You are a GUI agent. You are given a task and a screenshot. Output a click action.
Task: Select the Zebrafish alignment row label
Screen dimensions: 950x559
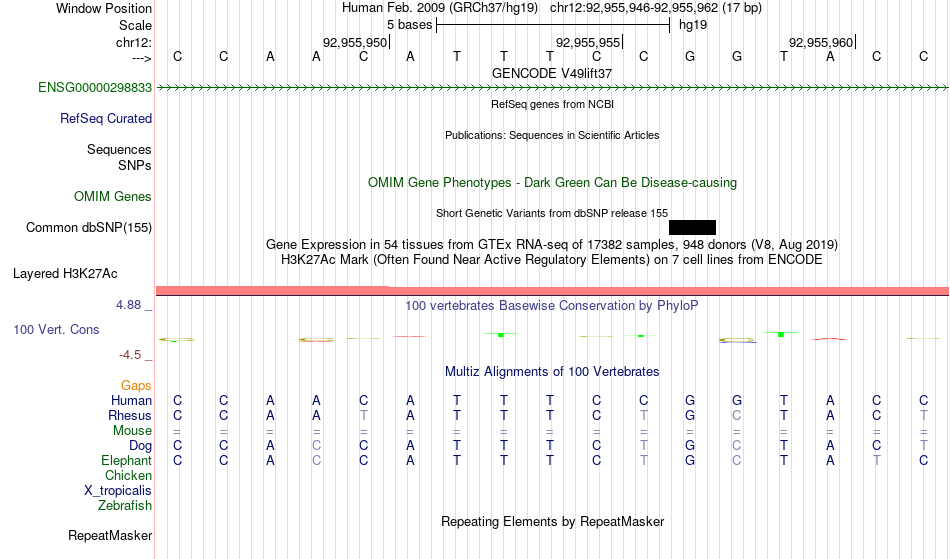(125, 506)
